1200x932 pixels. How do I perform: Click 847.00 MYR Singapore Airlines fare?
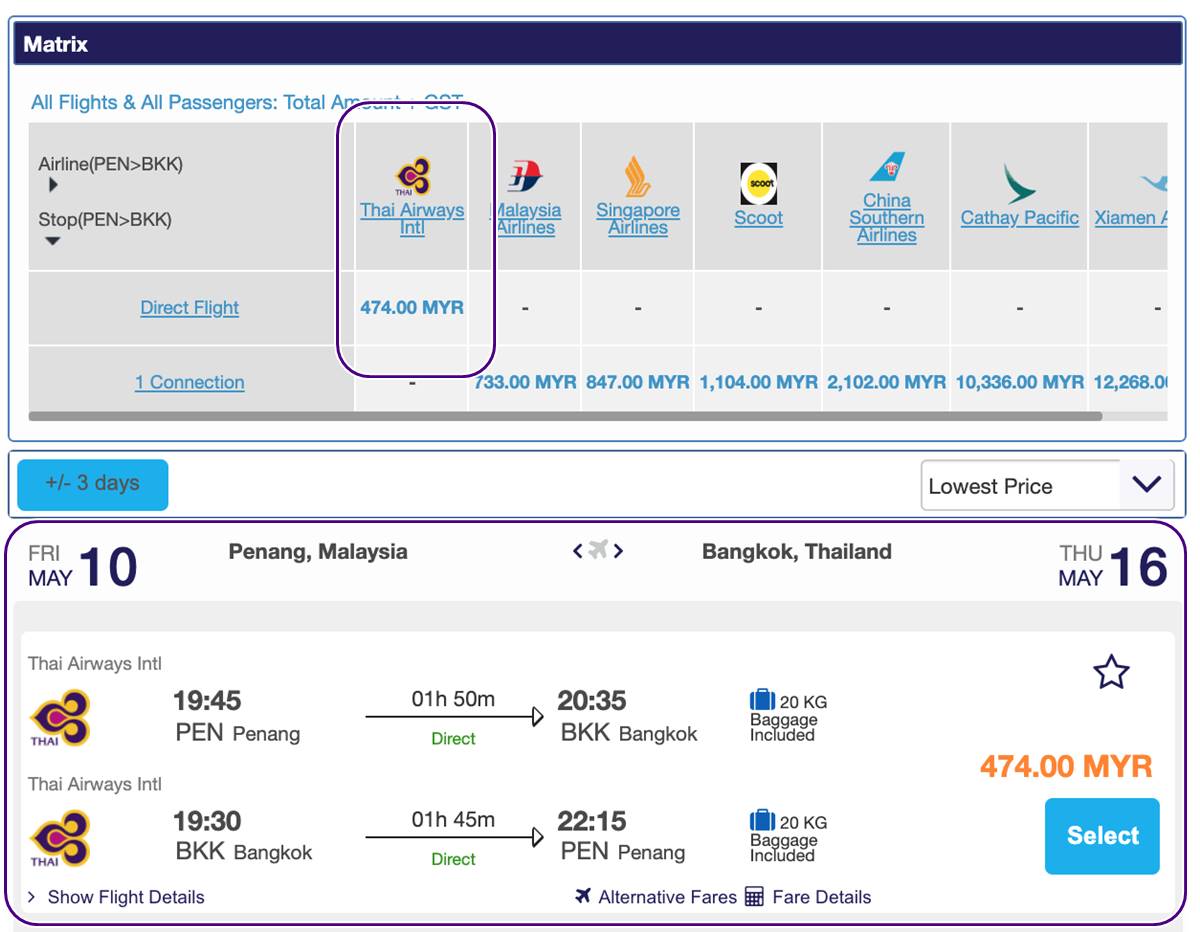click(x=638, y=382)
